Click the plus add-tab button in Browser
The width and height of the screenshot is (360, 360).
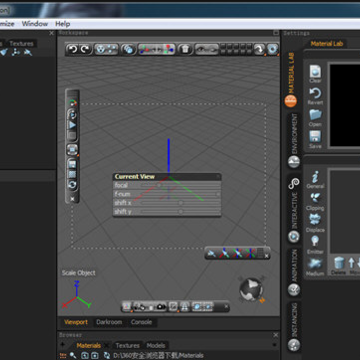coord(62,345)
